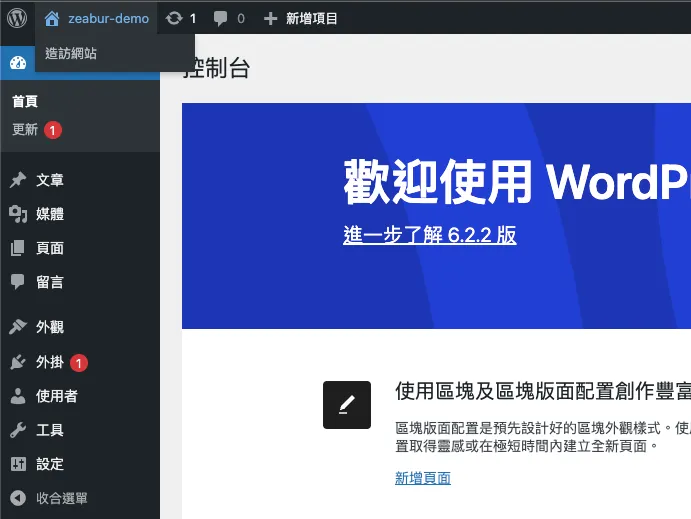Select 造訪網站 from the dropdown
Image resolution: width=691 pixels, height=519 pixels.
(71, 53)
